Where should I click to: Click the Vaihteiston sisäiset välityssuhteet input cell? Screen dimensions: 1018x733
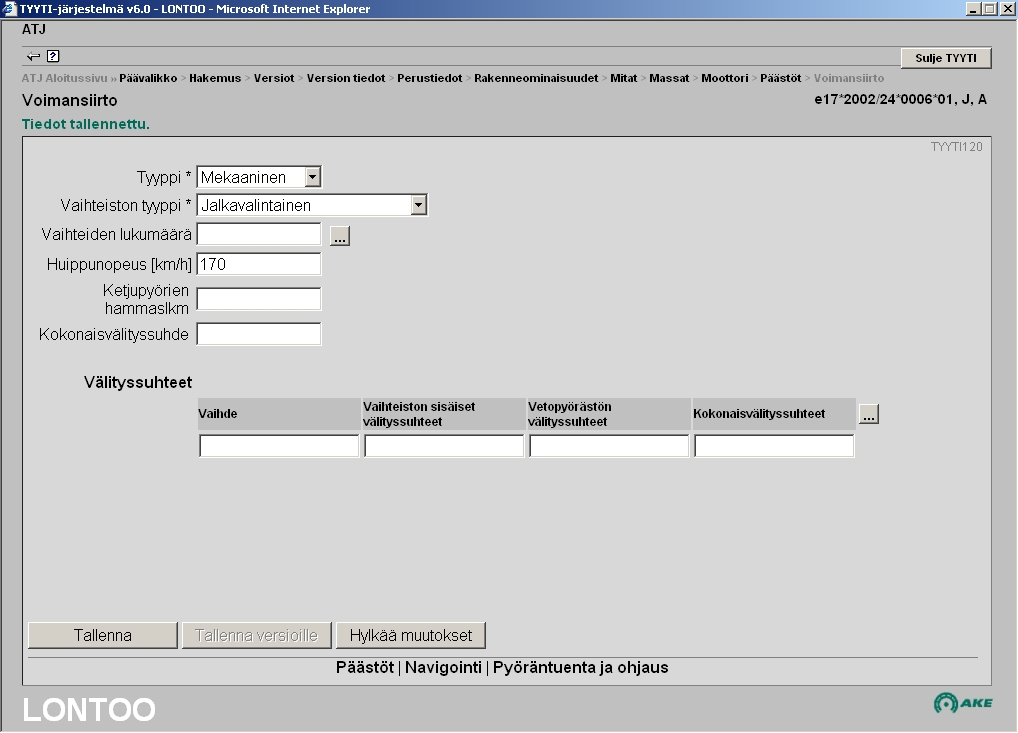443,446
